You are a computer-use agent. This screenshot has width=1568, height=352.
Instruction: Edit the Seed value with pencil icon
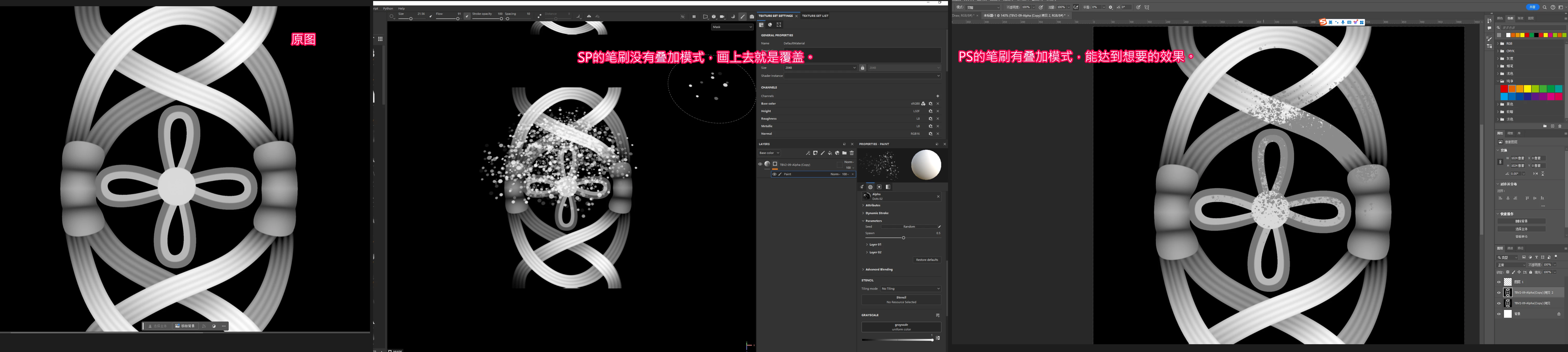(x=939, y=227)
